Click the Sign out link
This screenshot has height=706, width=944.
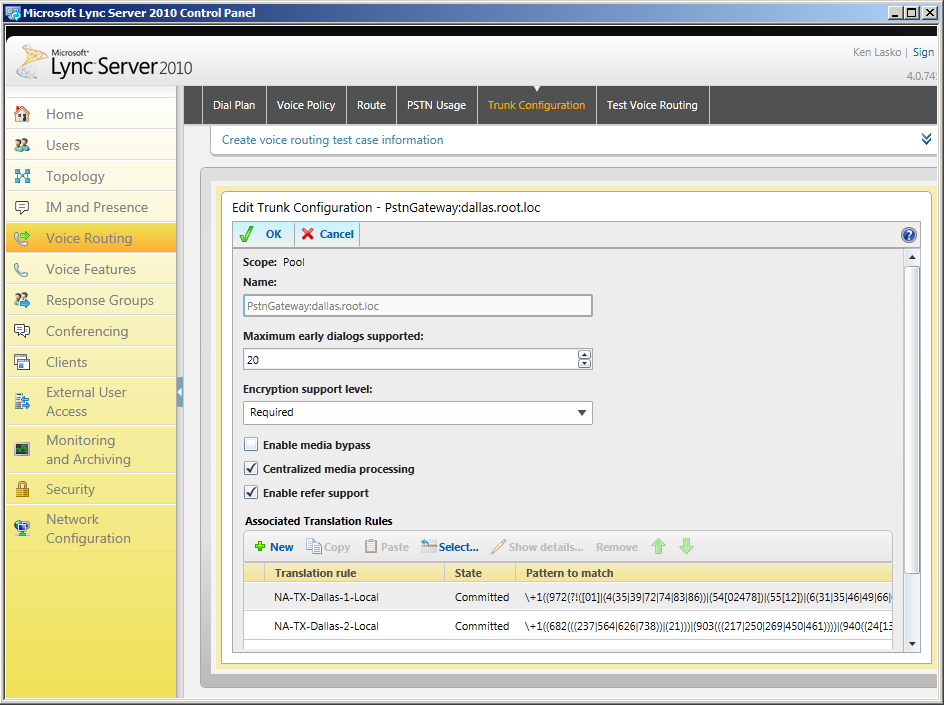point(923,52)
